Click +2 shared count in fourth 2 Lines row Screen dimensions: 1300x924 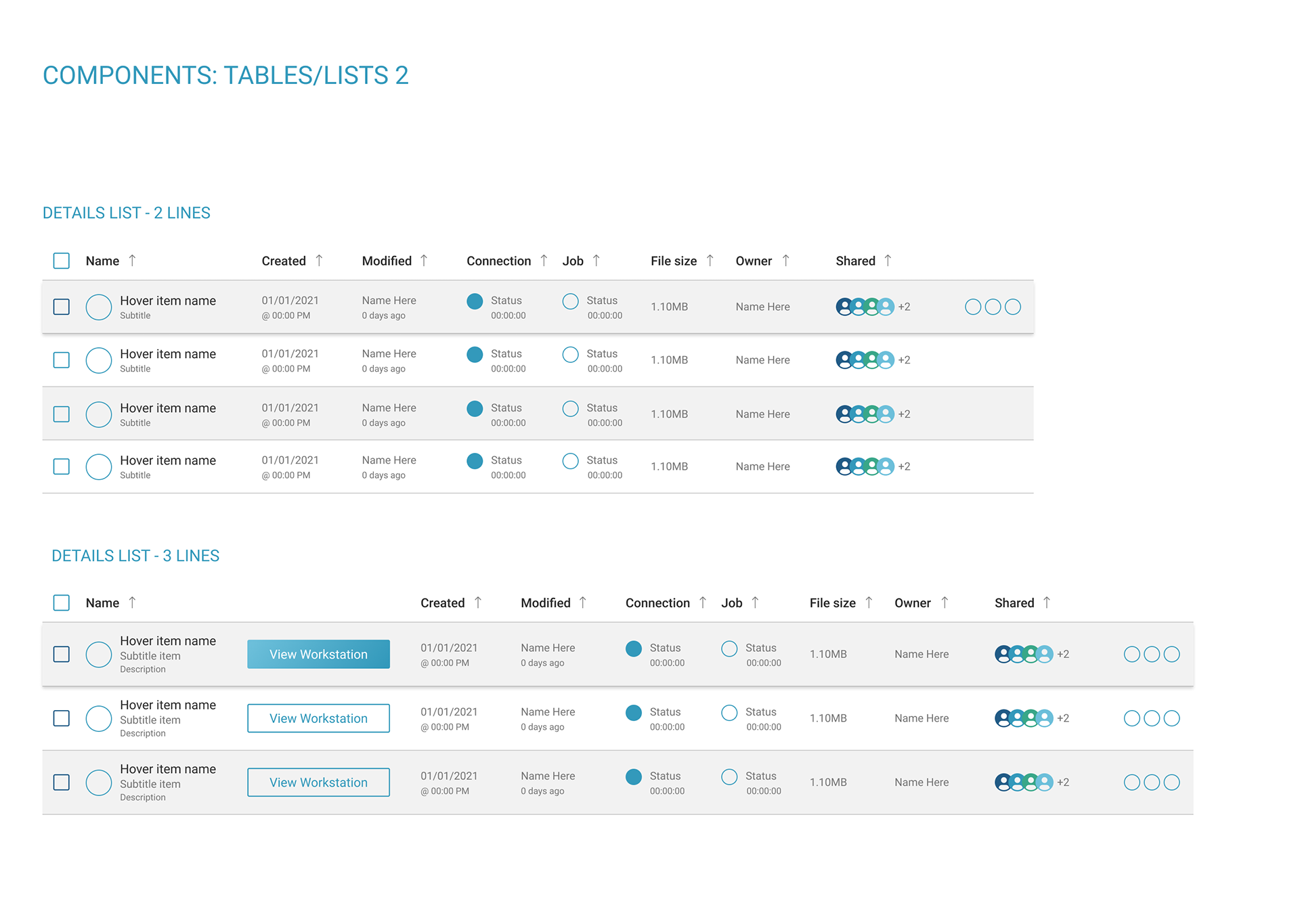pyautogui.click(x=904, y=466)
